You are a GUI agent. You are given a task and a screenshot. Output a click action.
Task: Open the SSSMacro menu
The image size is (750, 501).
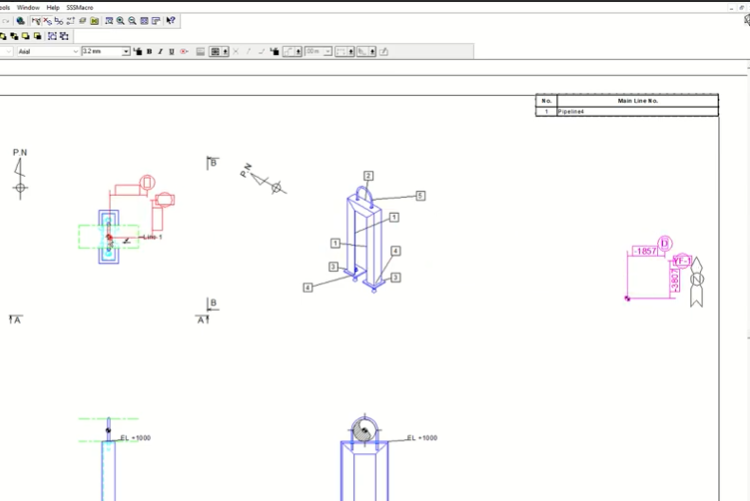(x=80, y=7)
